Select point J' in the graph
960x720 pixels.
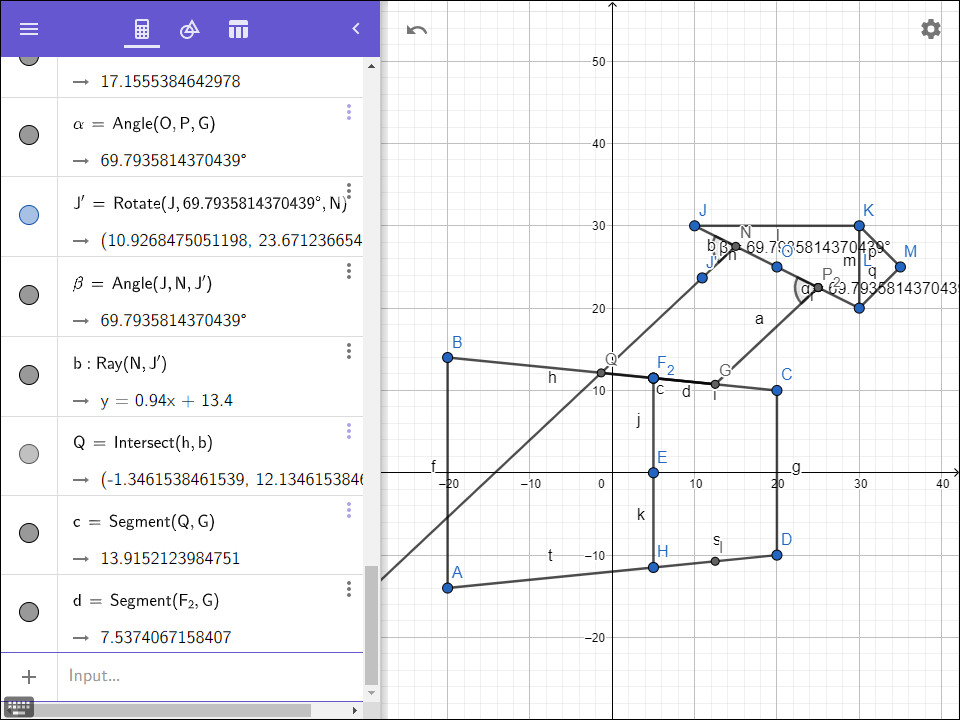tap(702, 278)
